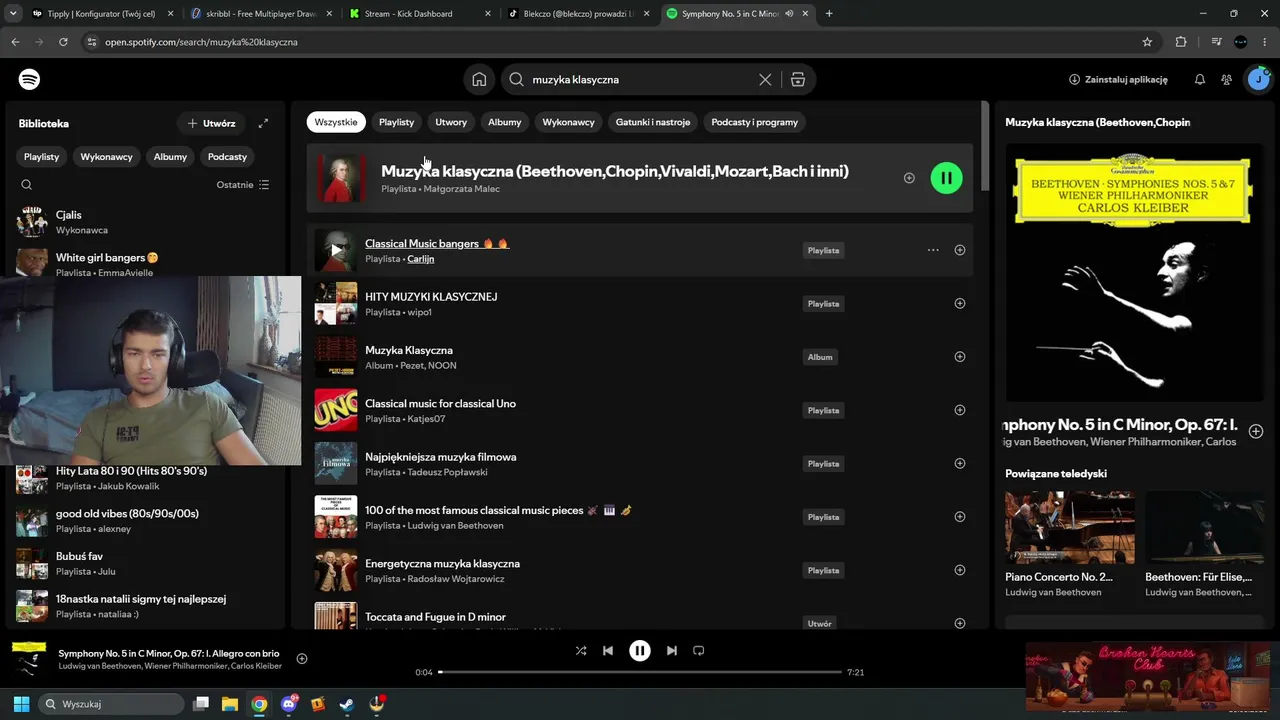Add Energetyczna muzyka klasyczna to library
The width and height of the screenshot is (1280, 720).
[960, 570]
